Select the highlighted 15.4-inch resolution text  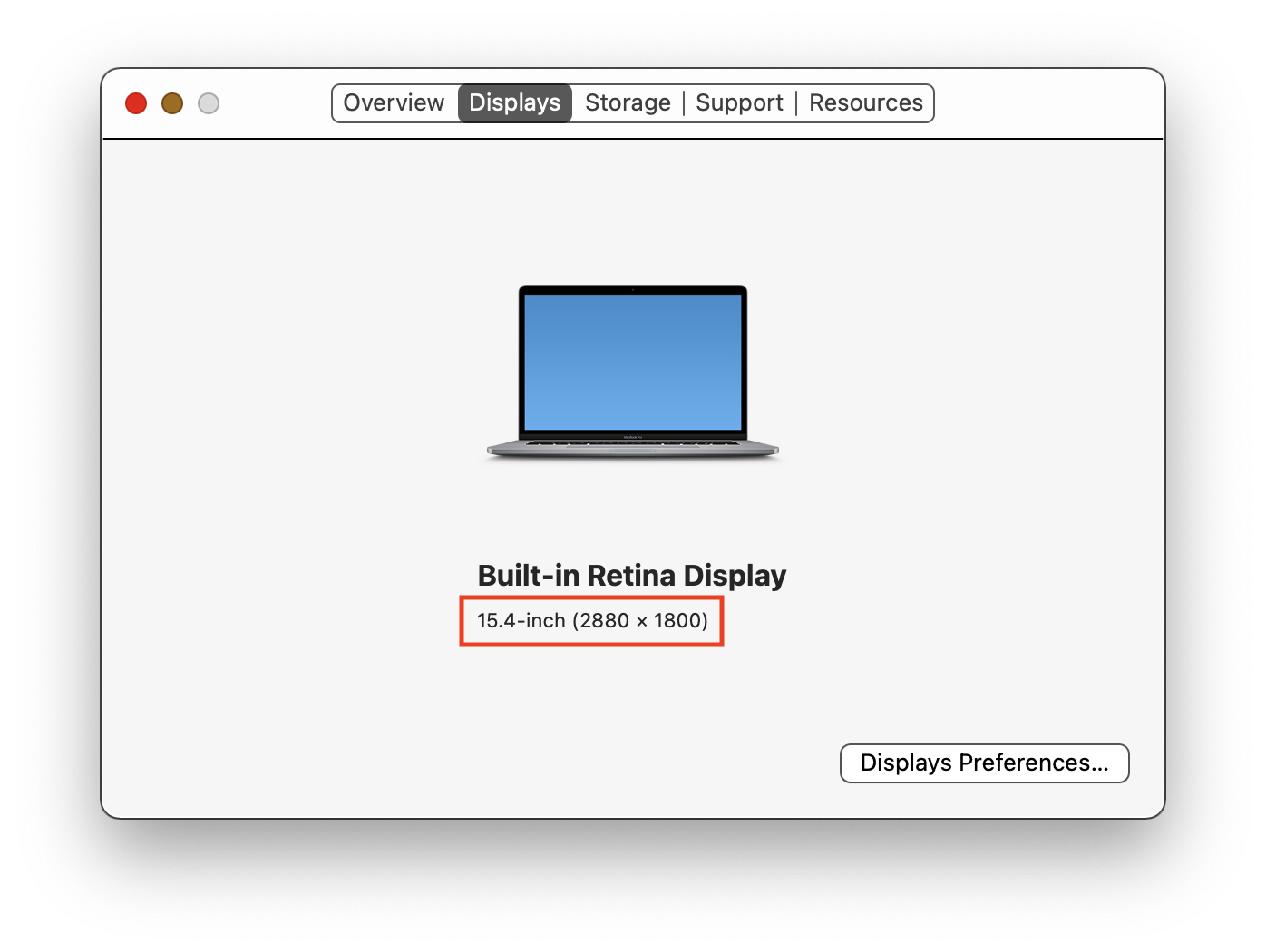(591, 621)
